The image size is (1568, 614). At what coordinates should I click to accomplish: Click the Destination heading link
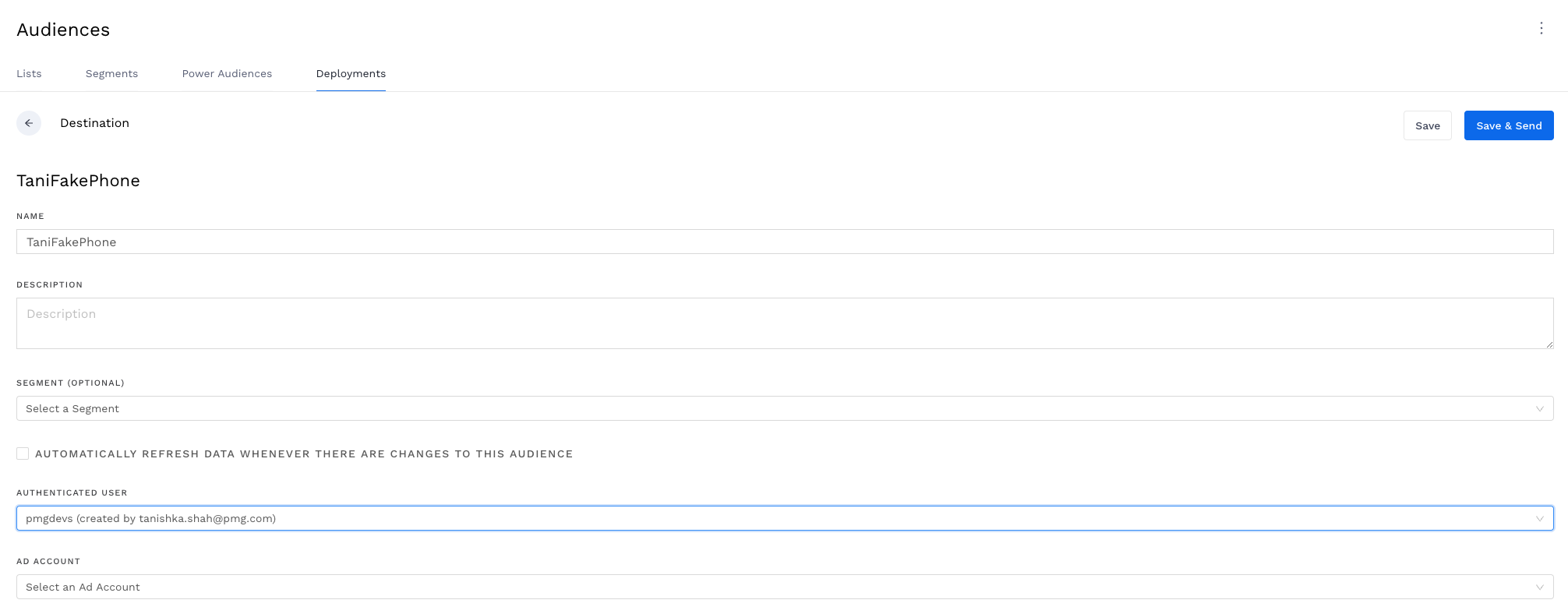94,123
